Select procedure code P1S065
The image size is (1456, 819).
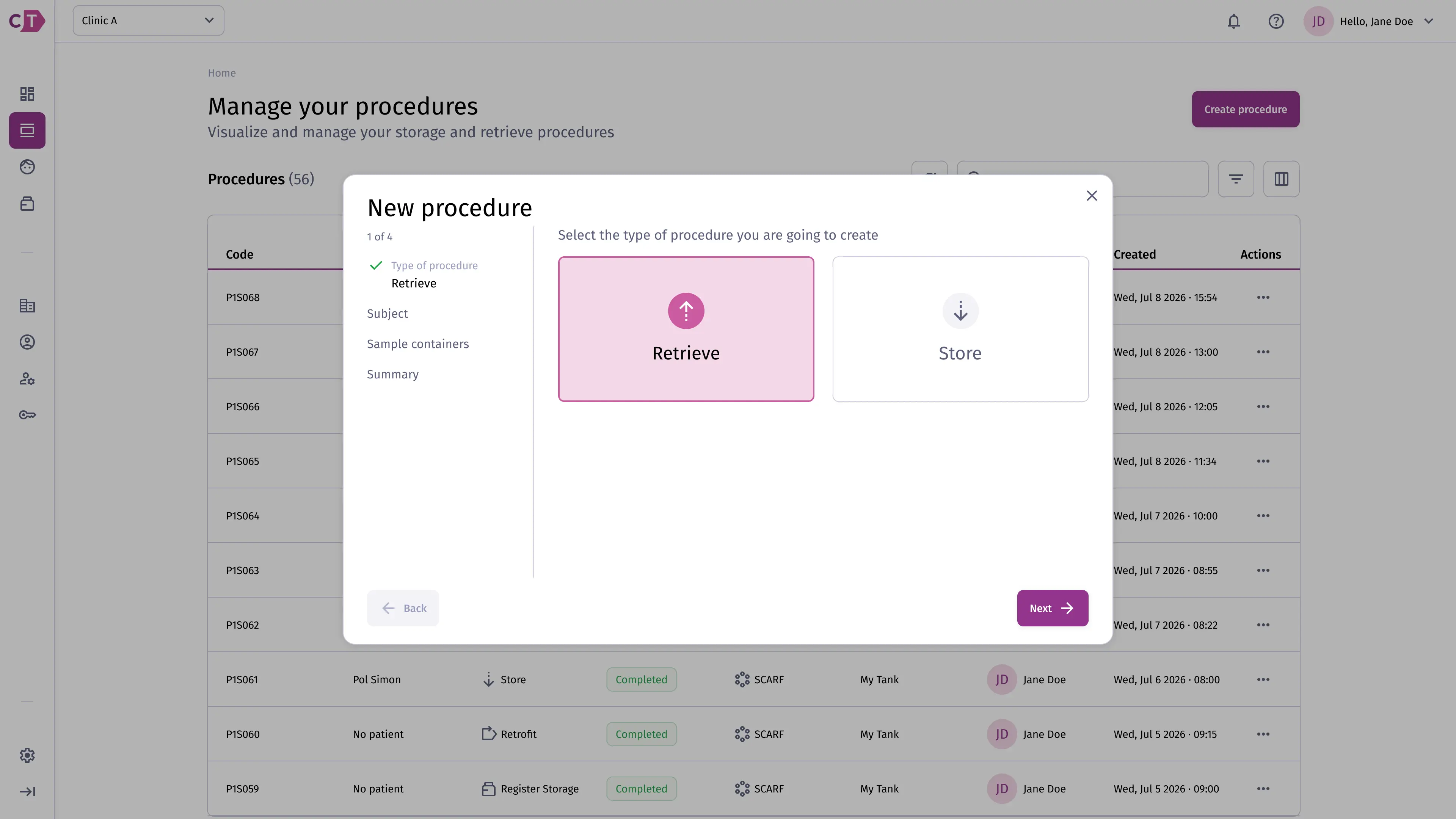(243, 461)
